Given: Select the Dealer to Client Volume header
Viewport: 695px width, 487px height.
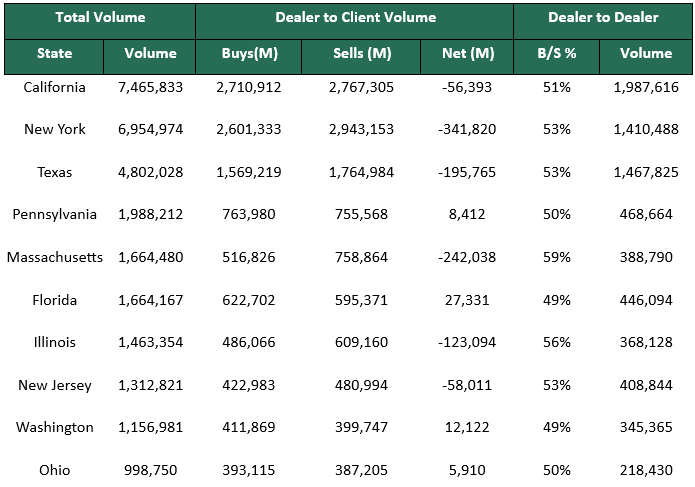Looking at the screenshot, I should click(x=354, y=18).
